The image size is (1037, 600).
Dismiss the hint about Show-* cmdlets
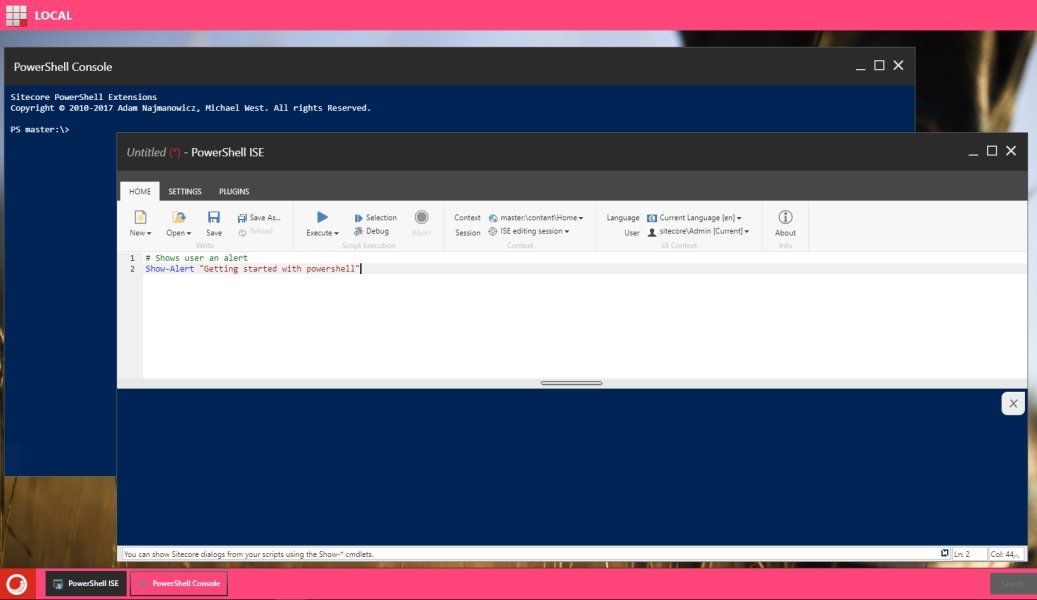coord(1012,403)
